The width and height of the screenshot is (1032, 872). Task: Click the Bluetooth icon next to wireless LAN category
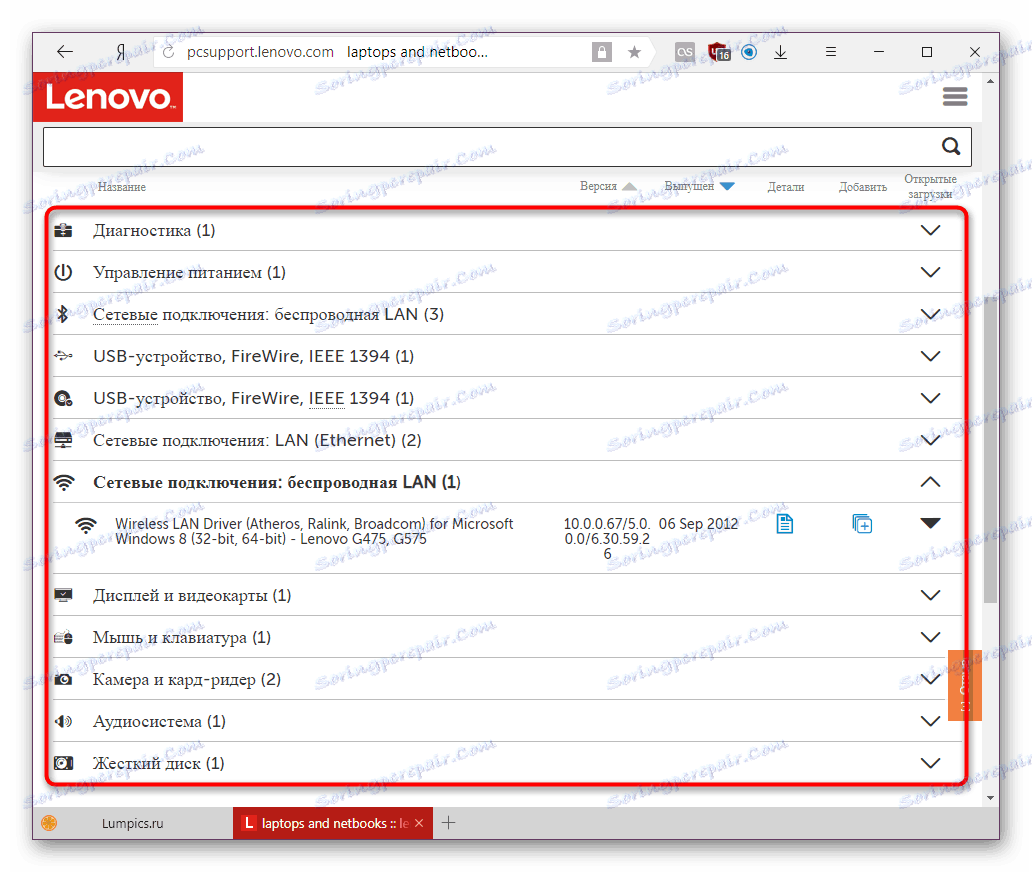64,313
